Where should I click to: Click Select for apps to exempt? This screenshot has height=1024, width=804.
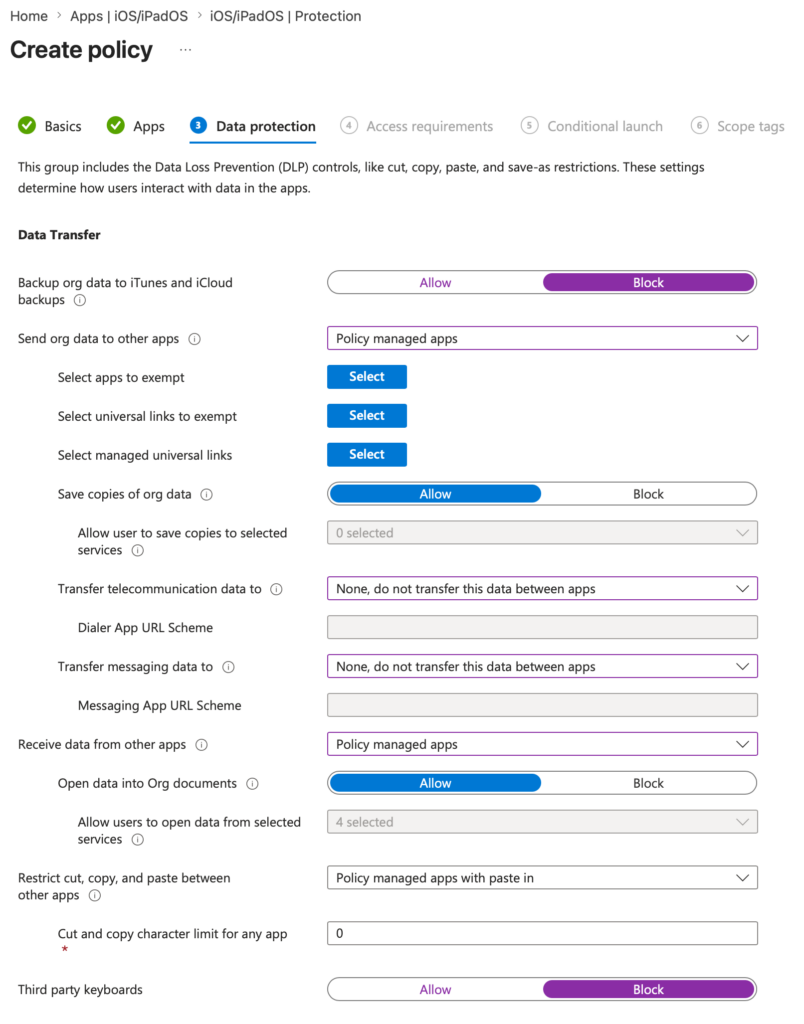(366, 377)
